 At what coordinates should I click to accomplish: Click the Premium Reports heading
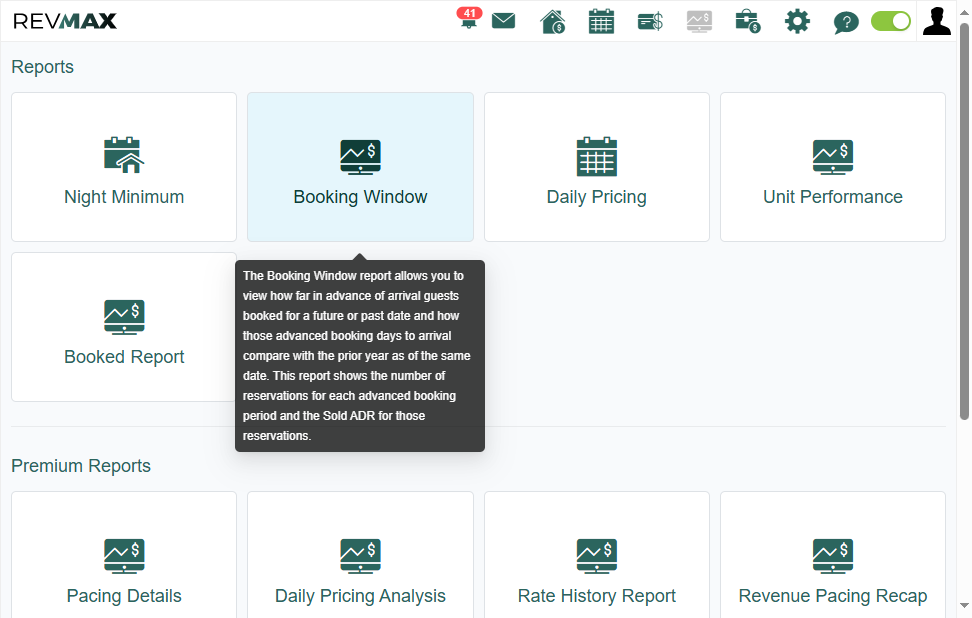(81, 466)
